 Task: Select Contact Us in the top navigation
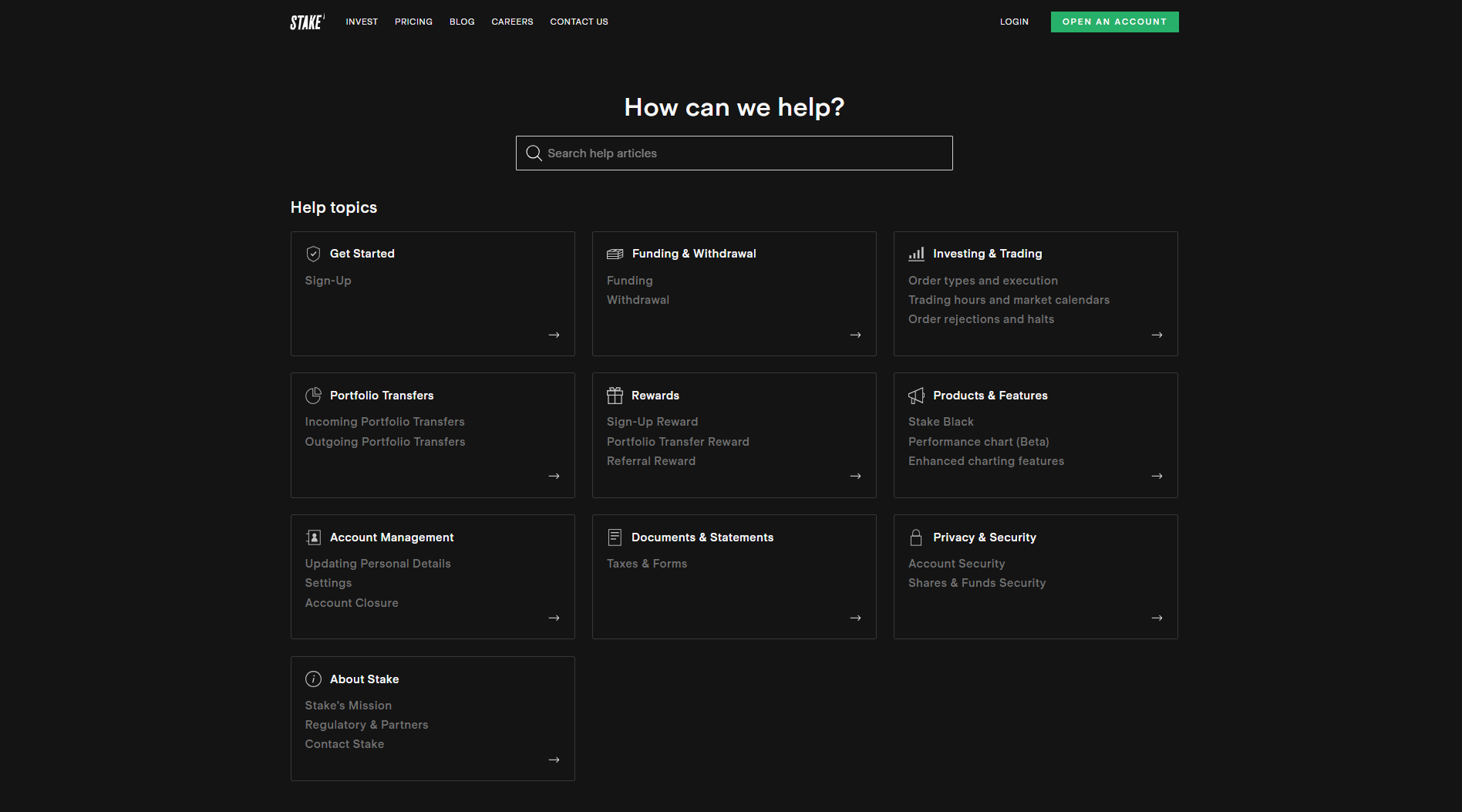pyautogui.click(x=579, y=22)
